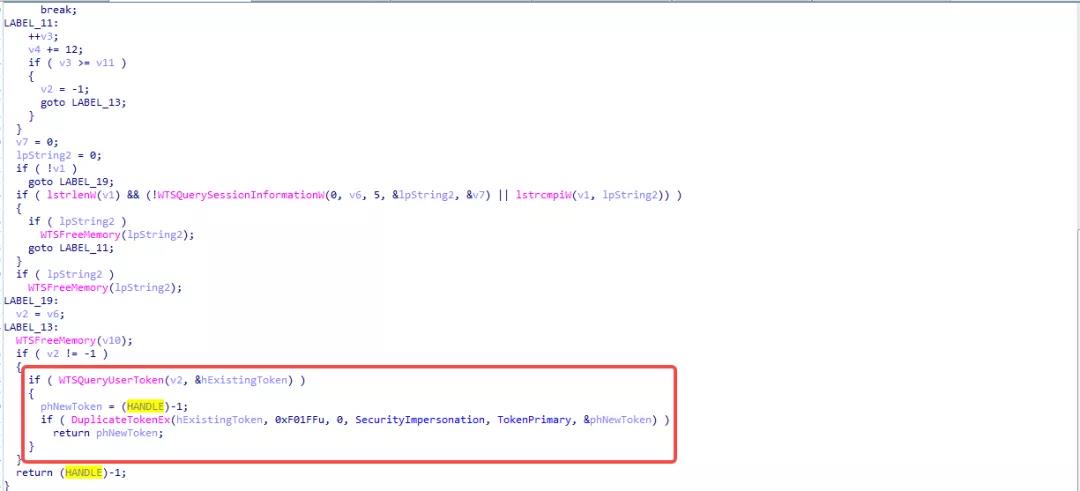Click the v7 = 0 assignment
Screen dimensions: 1080x491
click(38, 141)
